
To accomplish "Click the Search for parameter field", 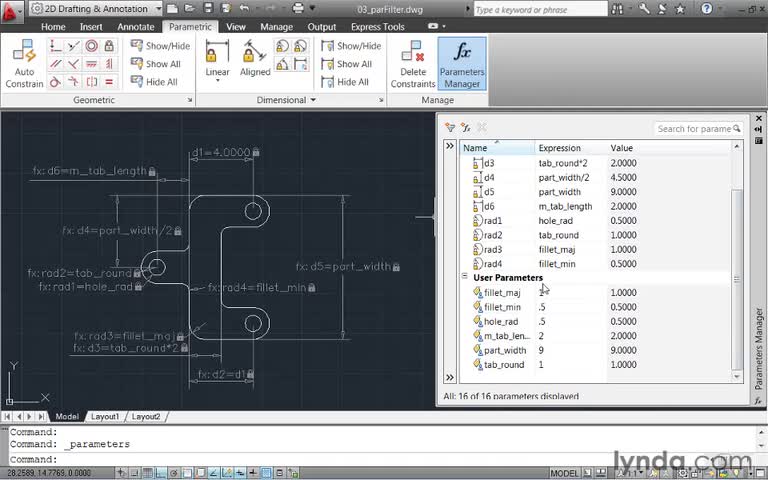I will point(694,128).
